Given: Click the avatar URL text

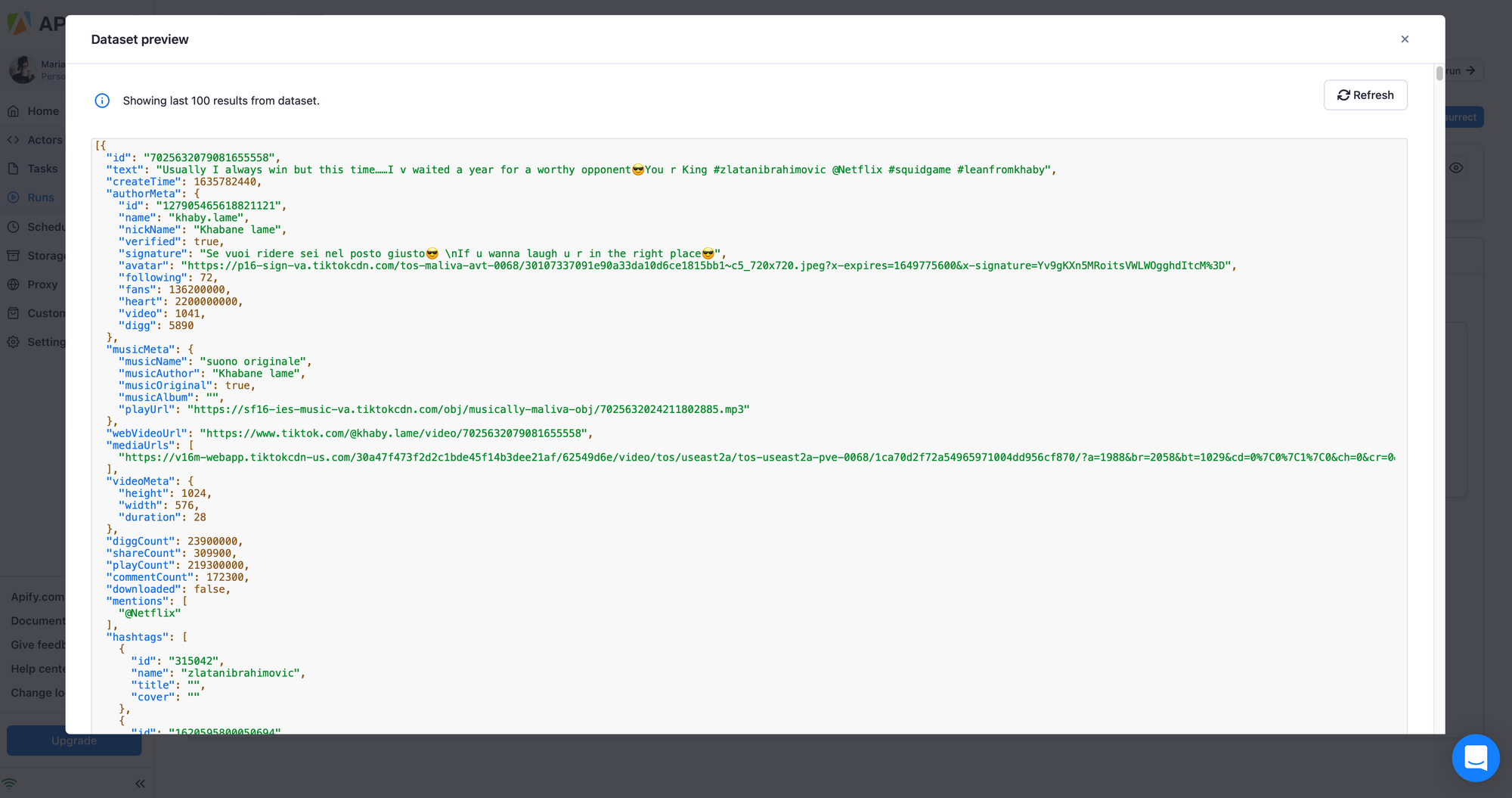Looking at the screenshot, I should pos(707,265).
